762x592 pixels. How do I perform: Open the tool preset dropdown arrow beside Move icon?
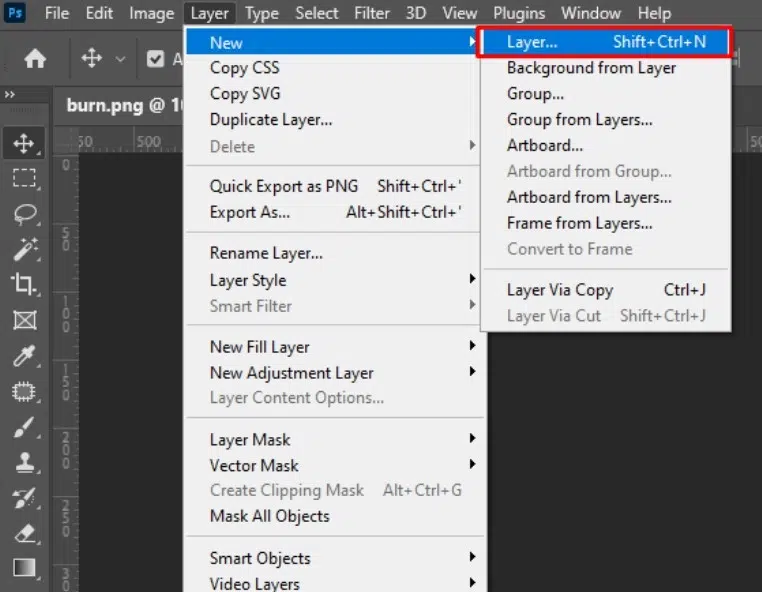[x=120, y=59]
